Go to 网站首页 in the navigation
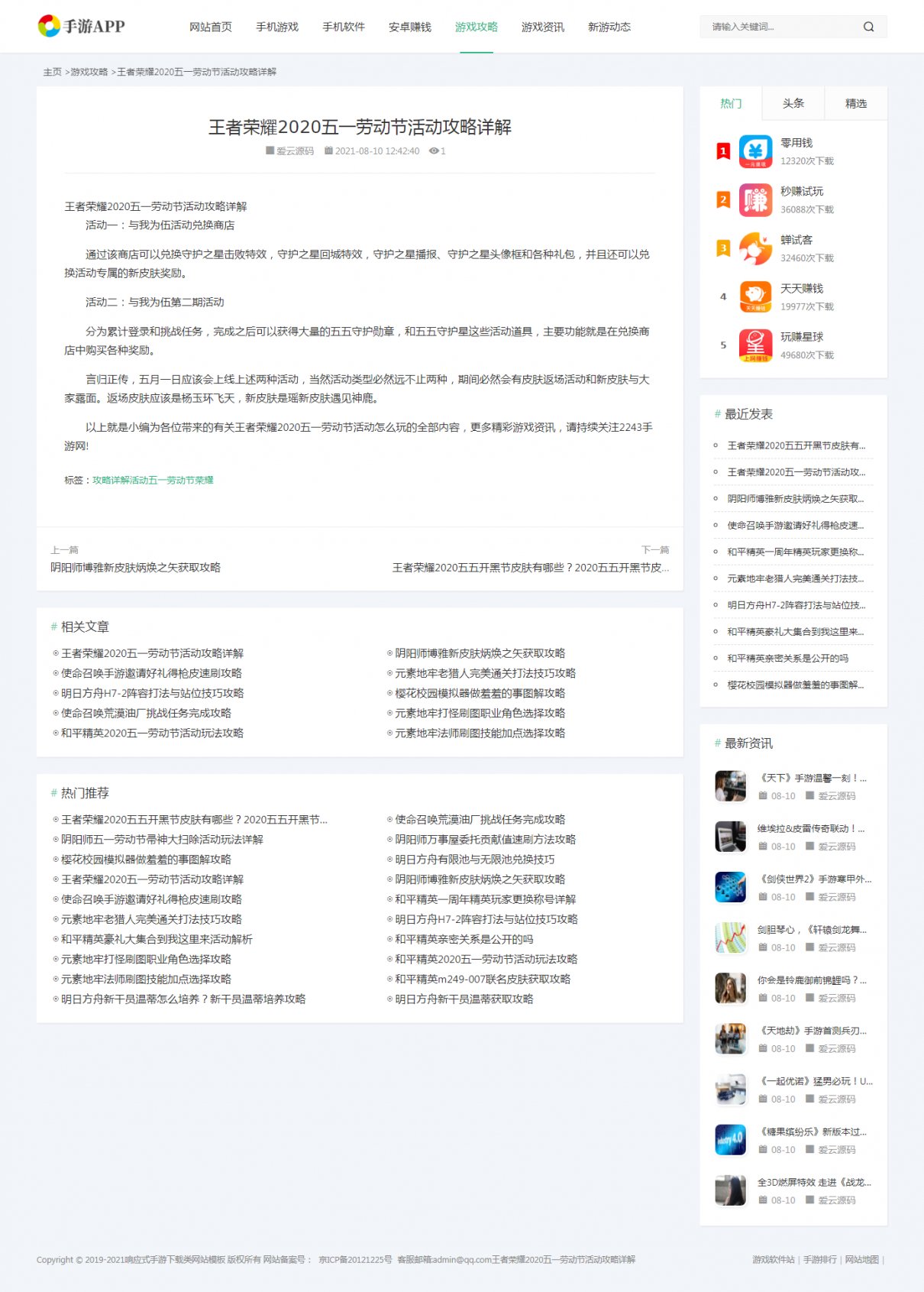This screenshot has width=924, height=1292. tap(211, 27)
